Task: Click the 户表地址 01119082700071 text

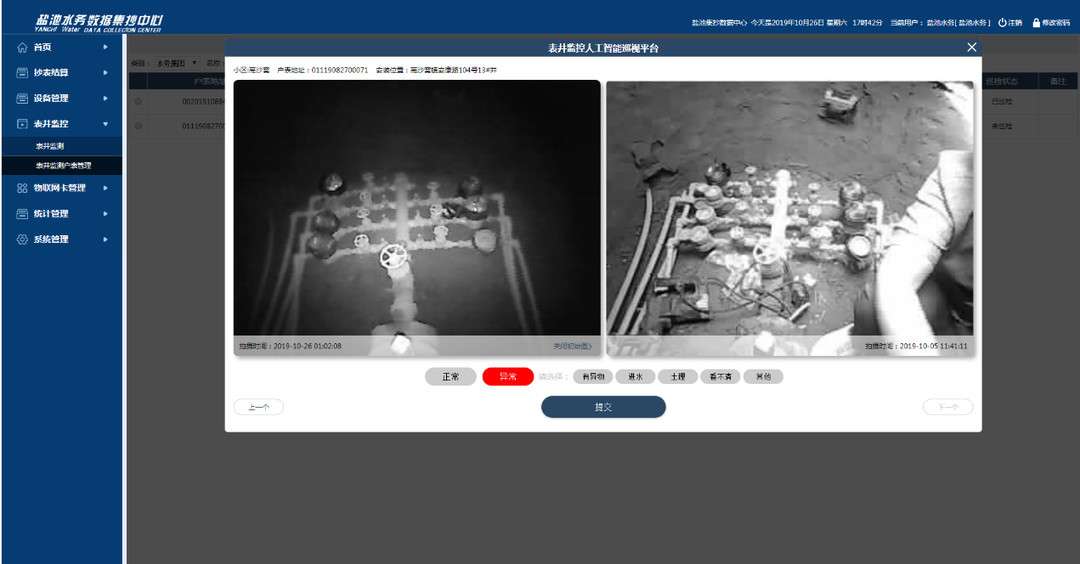Action: pyautogui.click(x=322, y=70)
